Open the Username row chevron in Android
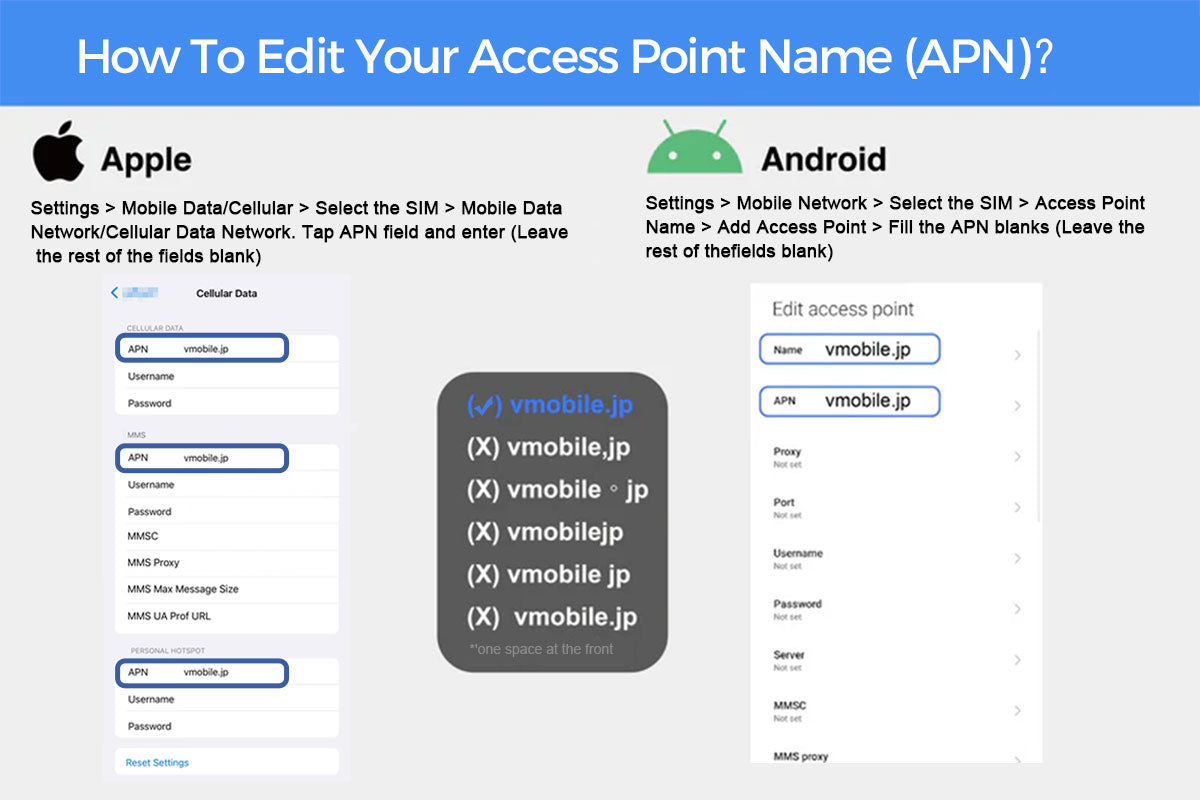 click(1017, 559)
